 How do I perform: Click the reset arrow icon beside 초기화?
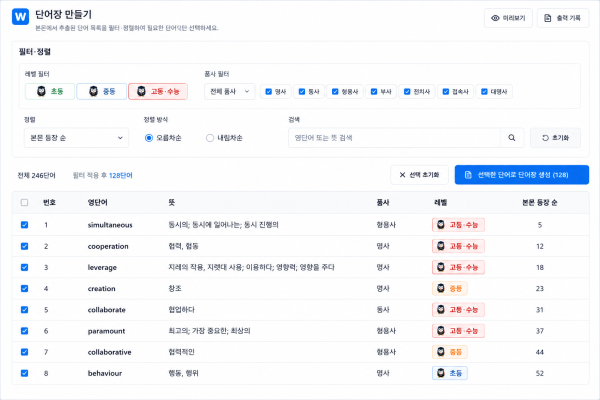[545, 138]
